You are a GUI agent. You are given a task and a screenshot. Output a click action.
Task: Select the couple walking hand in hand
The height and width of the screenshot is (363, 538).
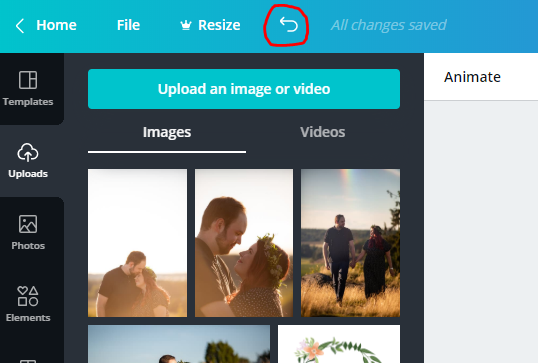click(350, 243)
